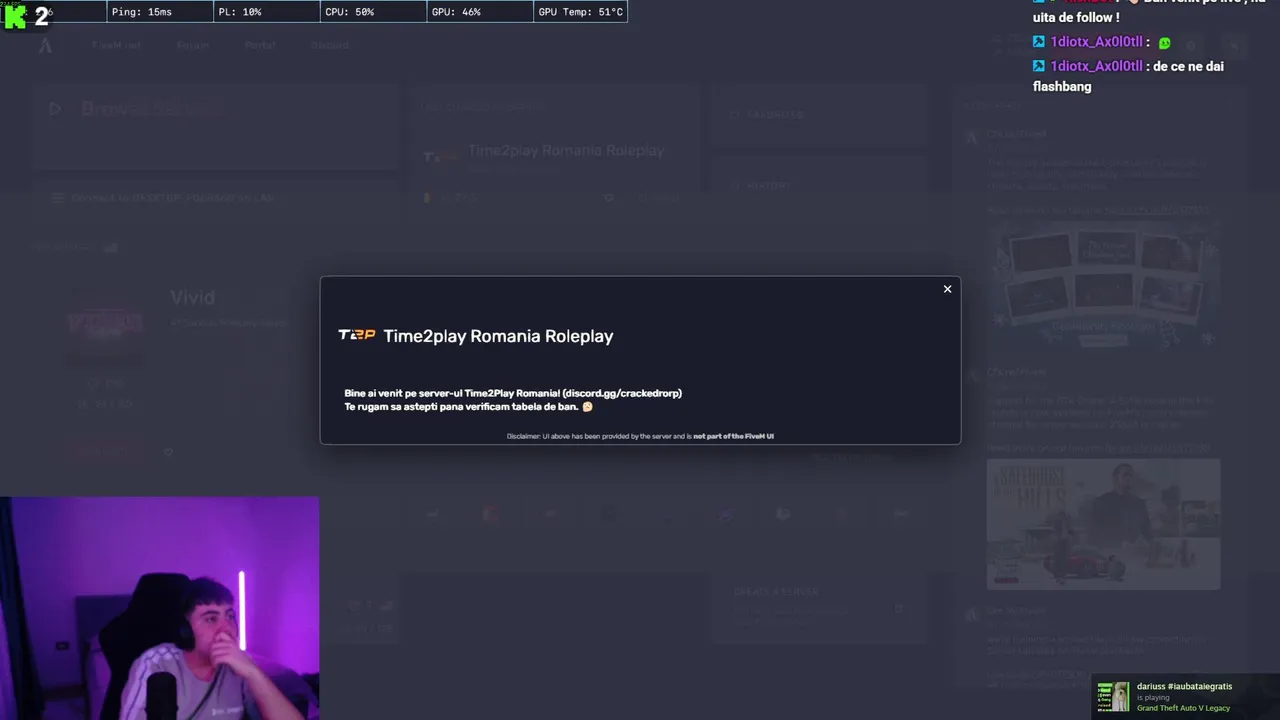Close the Time2play Romania Roleplay dialog
This screenshot has height=720, width=1280.
point(947,289)
